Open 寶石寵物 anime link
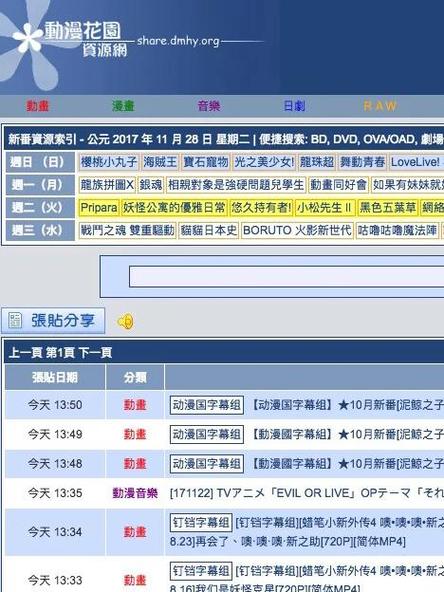The height and width of the screenshot is (592, 444). [206, 162]
